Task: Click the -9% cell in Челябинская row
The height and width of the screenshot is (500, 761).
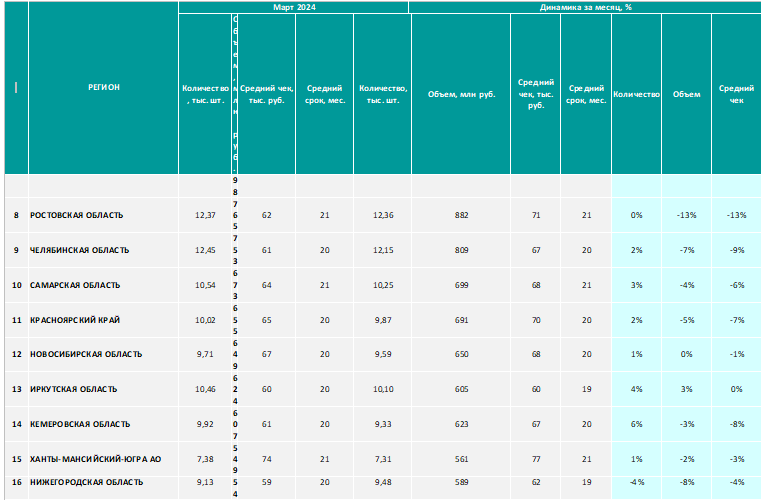Action: click(x=737, y=250)
